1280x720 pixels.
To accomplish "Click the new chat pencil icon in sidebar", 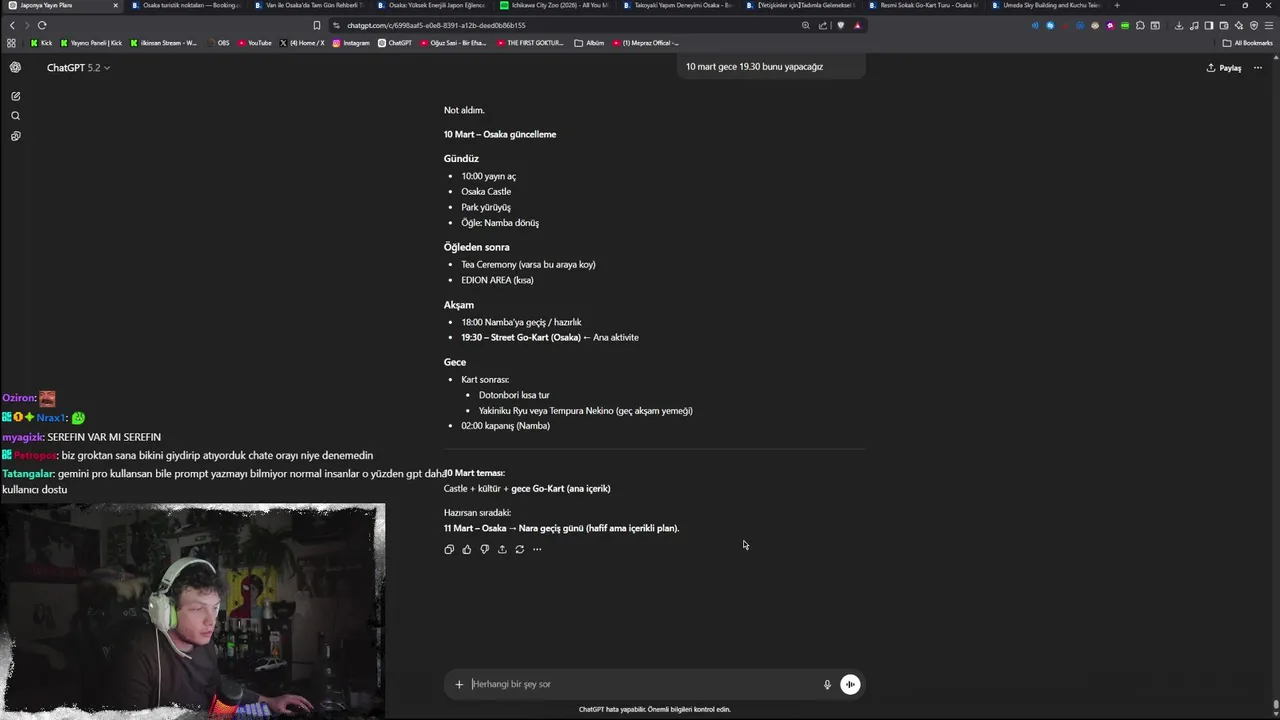I will pos(15,96).
